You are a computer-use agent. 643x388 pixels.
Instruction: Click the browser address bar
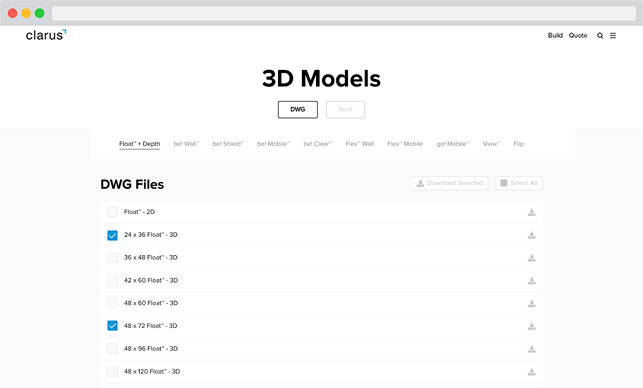344,13
